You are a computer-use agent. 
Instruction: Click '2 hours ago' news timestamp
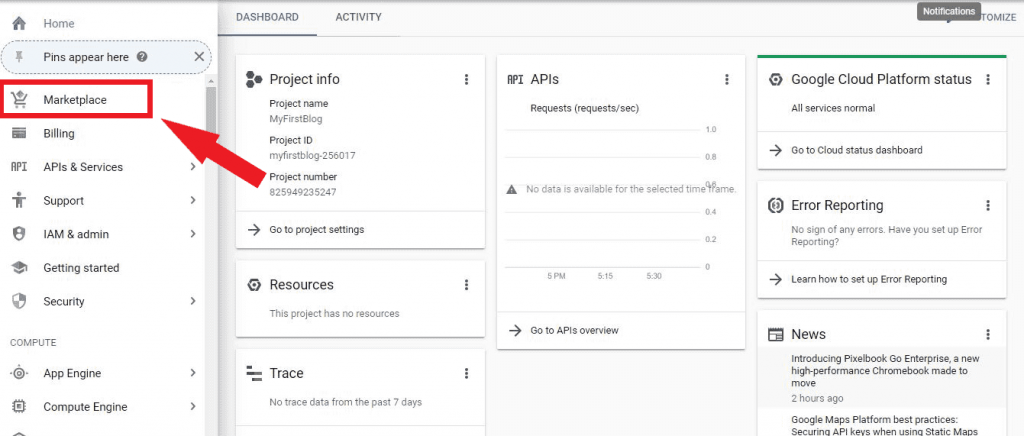[x=817, y=398]
